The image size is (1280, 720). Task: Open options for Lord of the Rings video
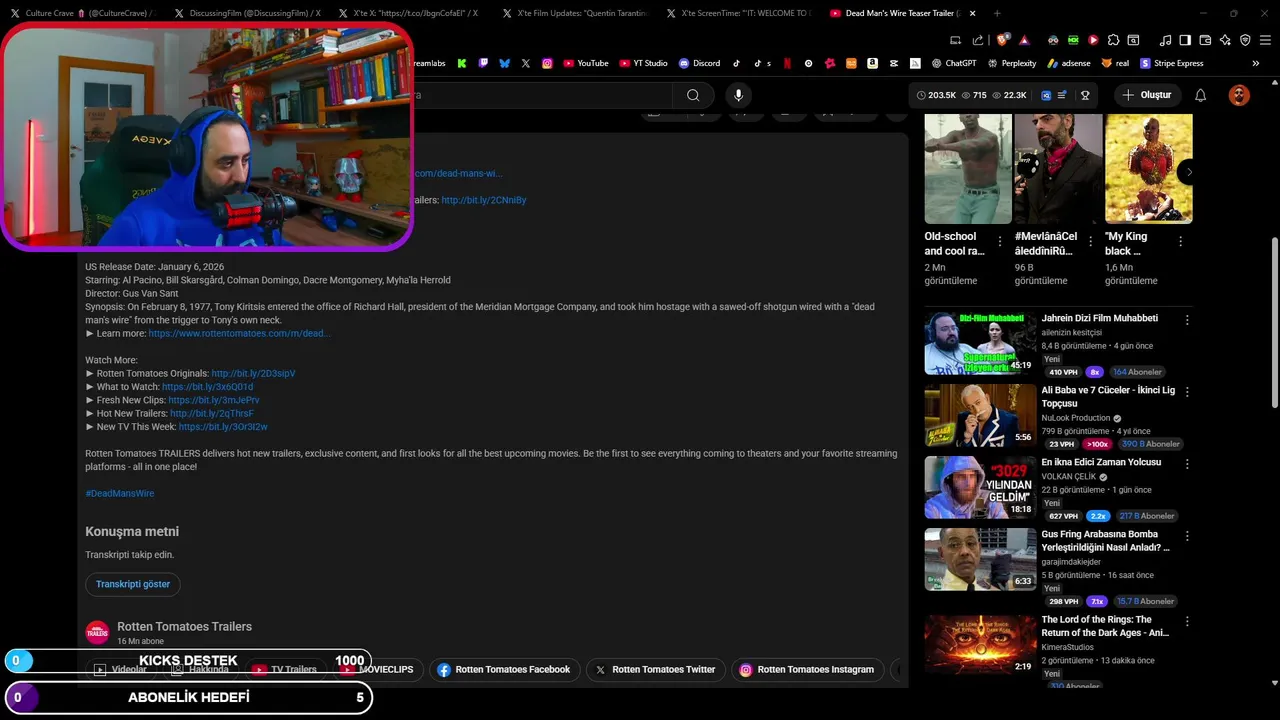point(1187,621)
